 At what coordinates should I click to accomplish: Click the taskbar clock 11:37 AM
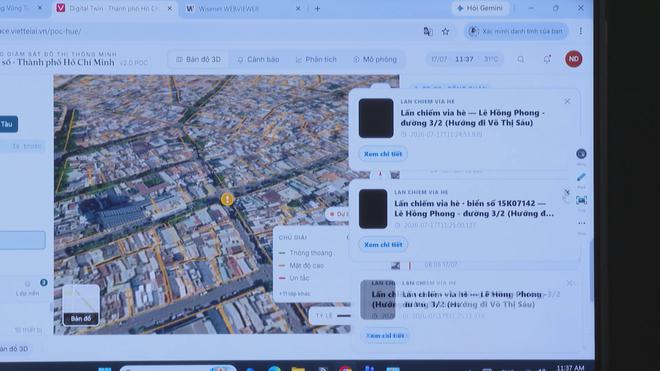click(570, 368)
